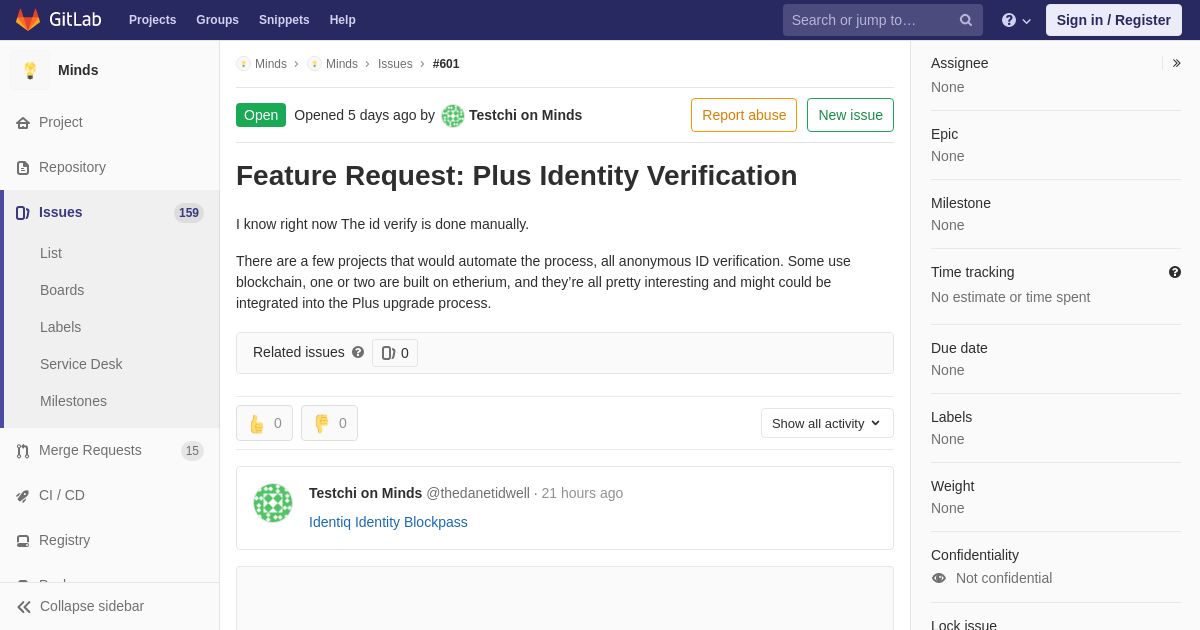This screenshot has width=1200, height=630.
Task: Select Service Desk under Issues
Action: point(81,364)
